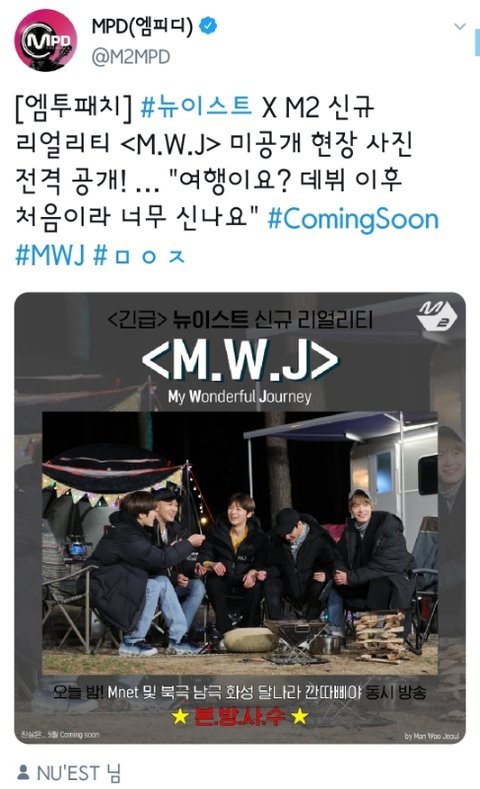
Task: Click the blue verified badge
Action: [209, 26]
